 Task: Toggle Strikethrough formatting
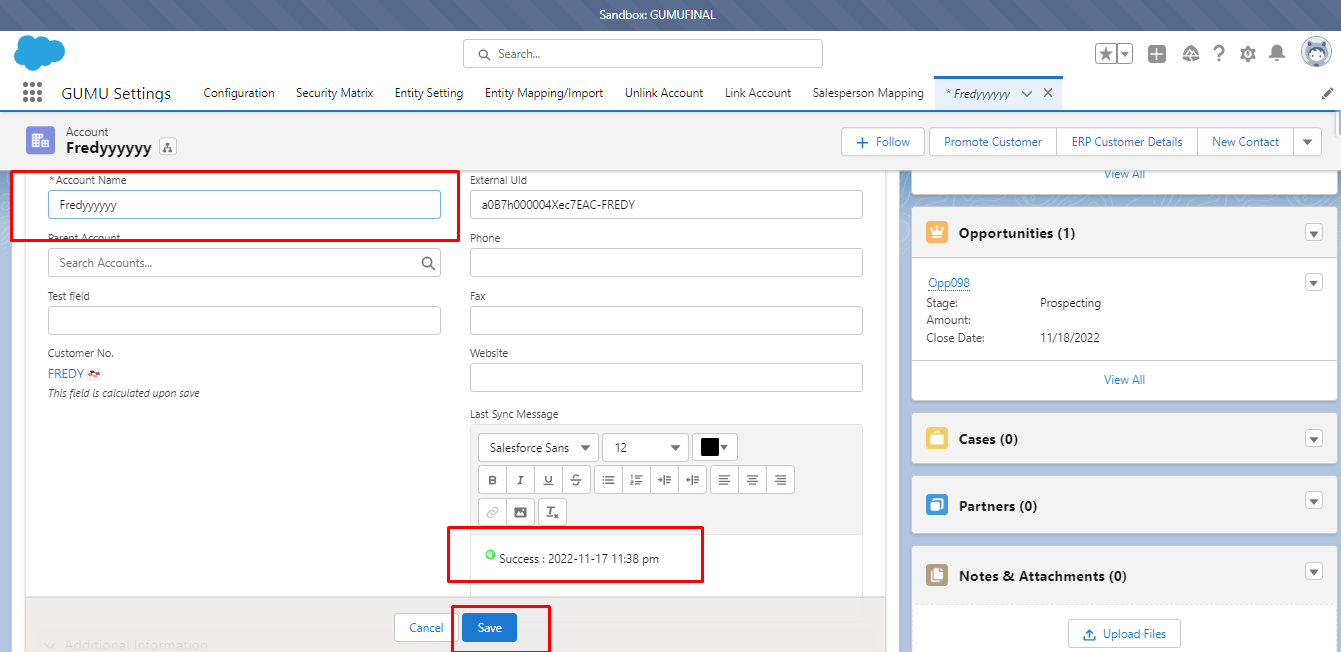[576, 480]
